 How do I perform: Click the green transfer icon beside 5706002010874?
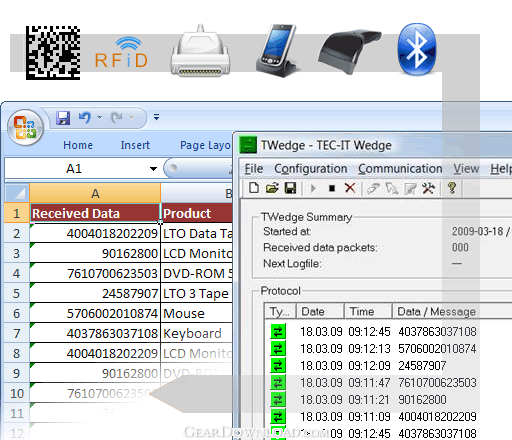pos(278,349)
